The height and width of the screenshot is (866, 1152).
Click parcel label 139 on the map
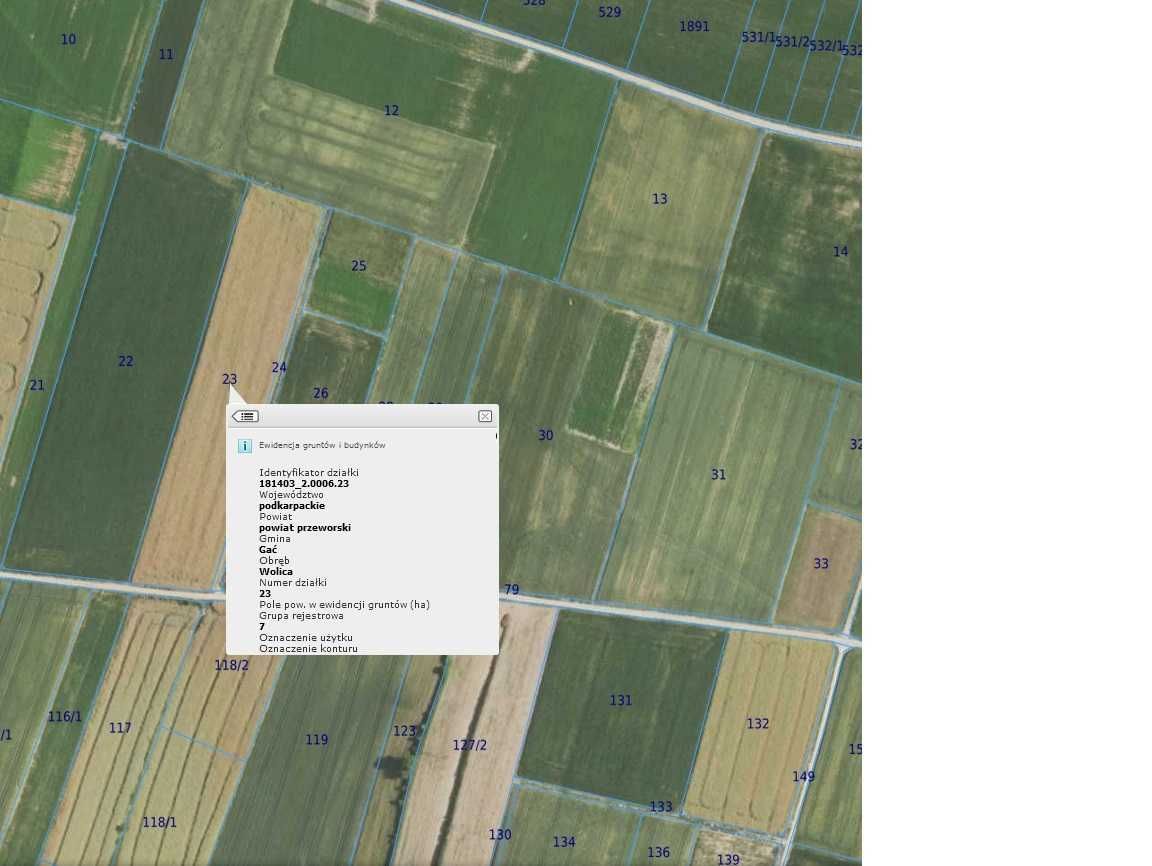(x=727, y=859)
